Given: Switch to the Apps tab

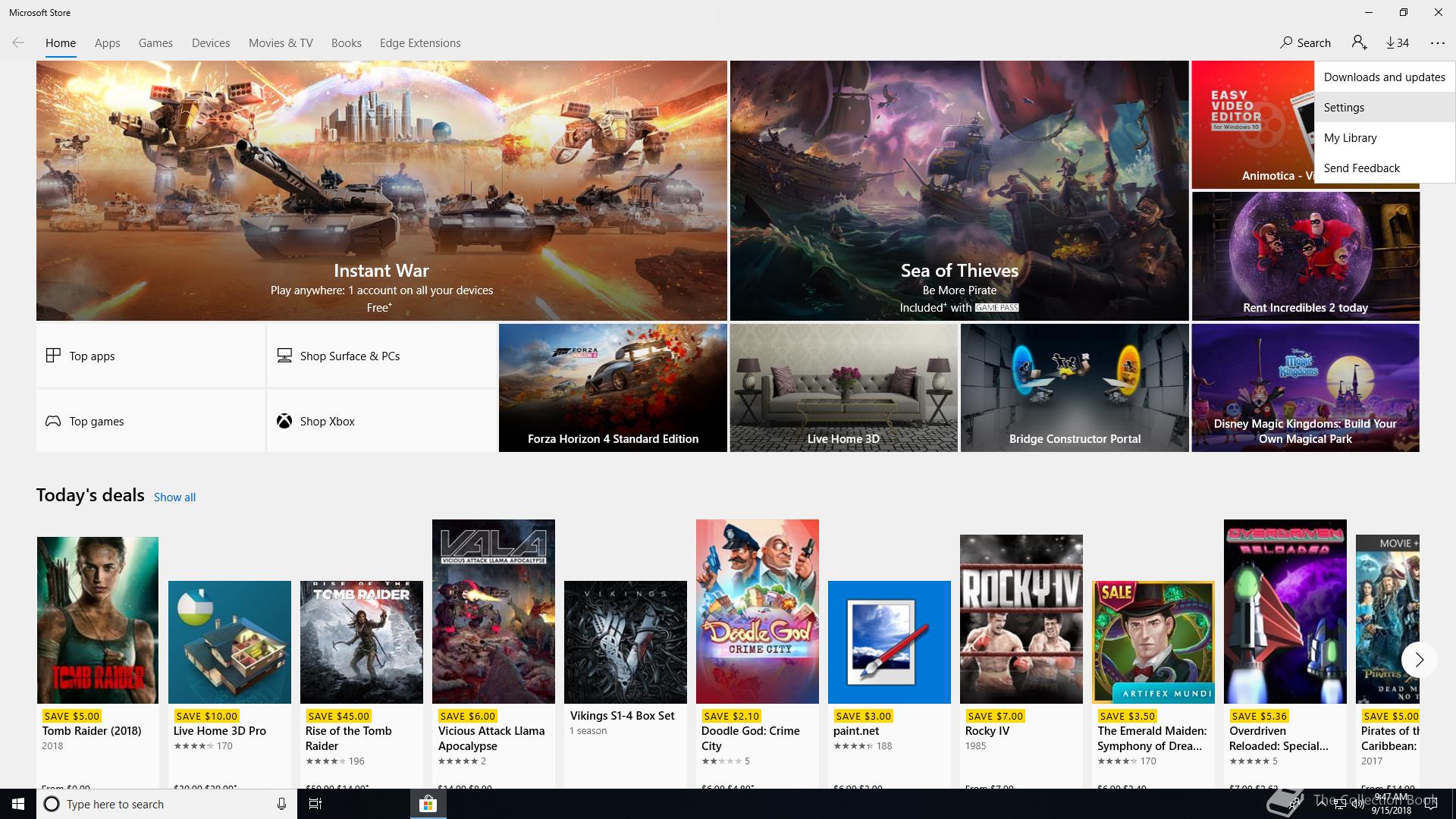Looking at the screenshot, I should click(108, 43).
